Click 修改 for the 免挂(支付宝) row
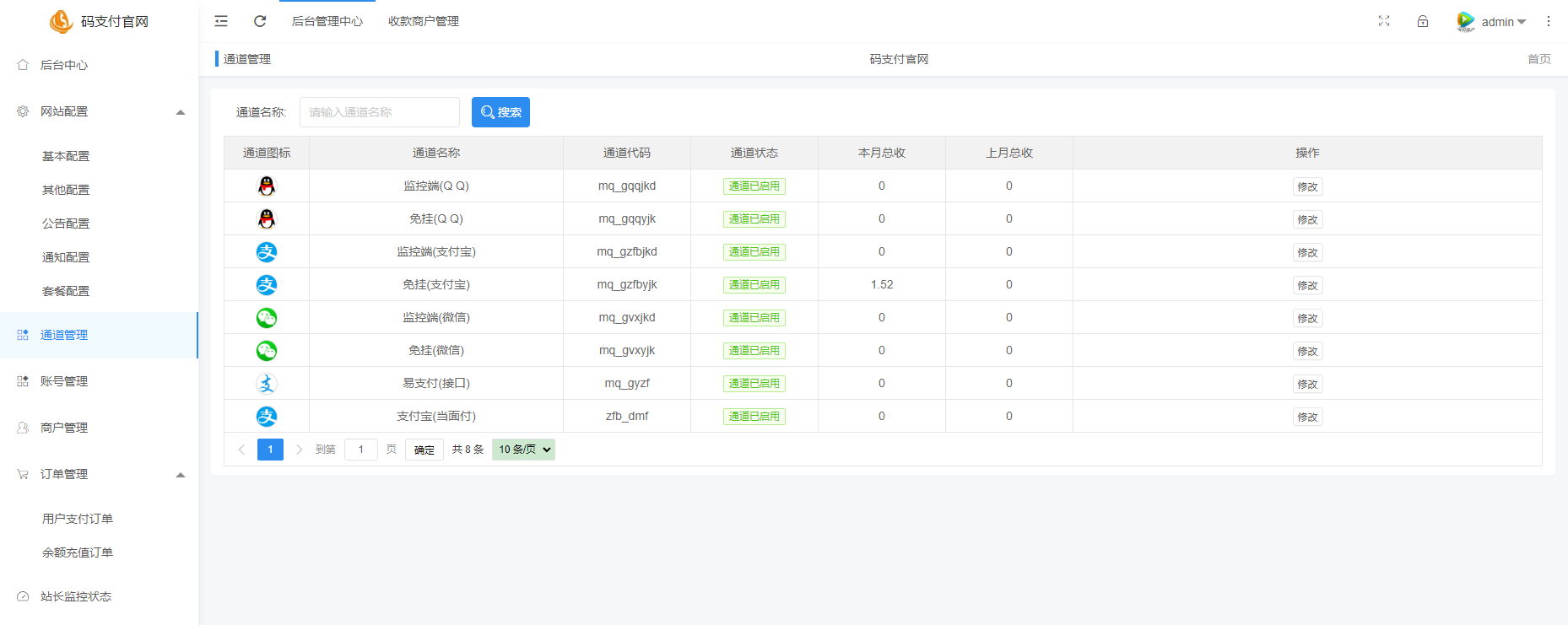 (1307, 286)
